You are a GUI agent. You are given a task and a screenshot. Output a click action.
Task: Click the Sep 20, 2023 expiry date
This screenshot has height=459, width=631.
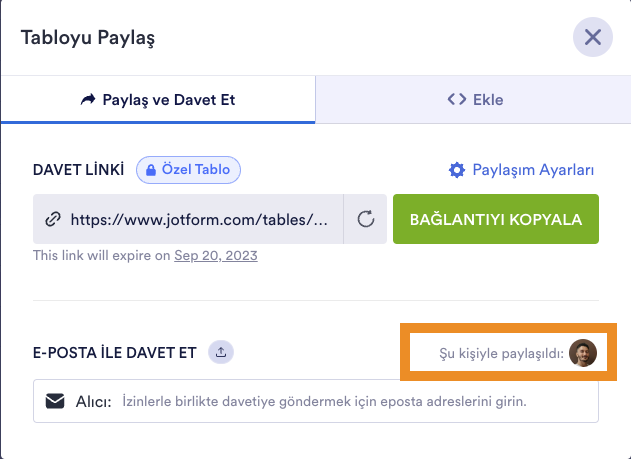pyautogui.click(x=216, y=256)
